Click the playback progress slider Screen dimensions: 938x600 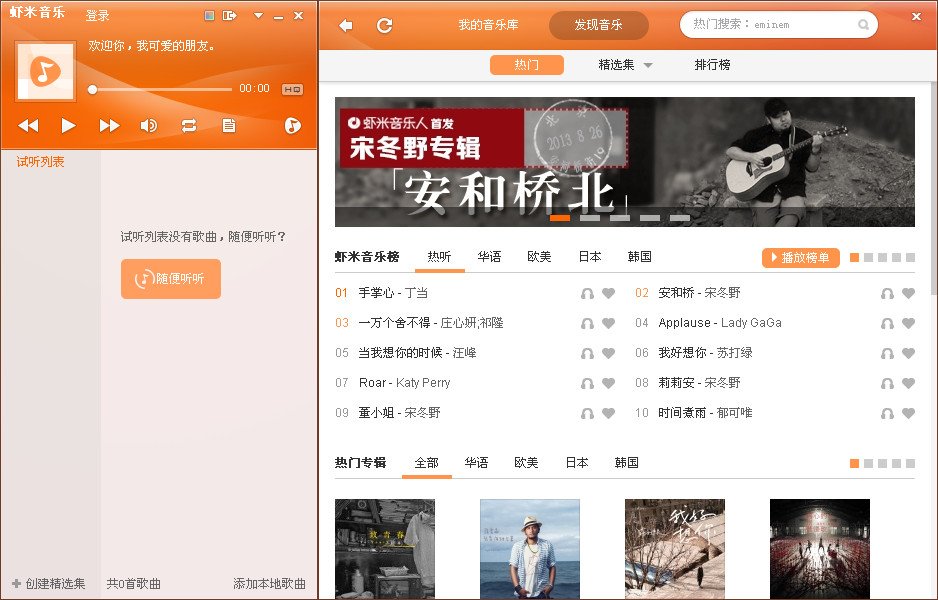(x=160, y=89)
